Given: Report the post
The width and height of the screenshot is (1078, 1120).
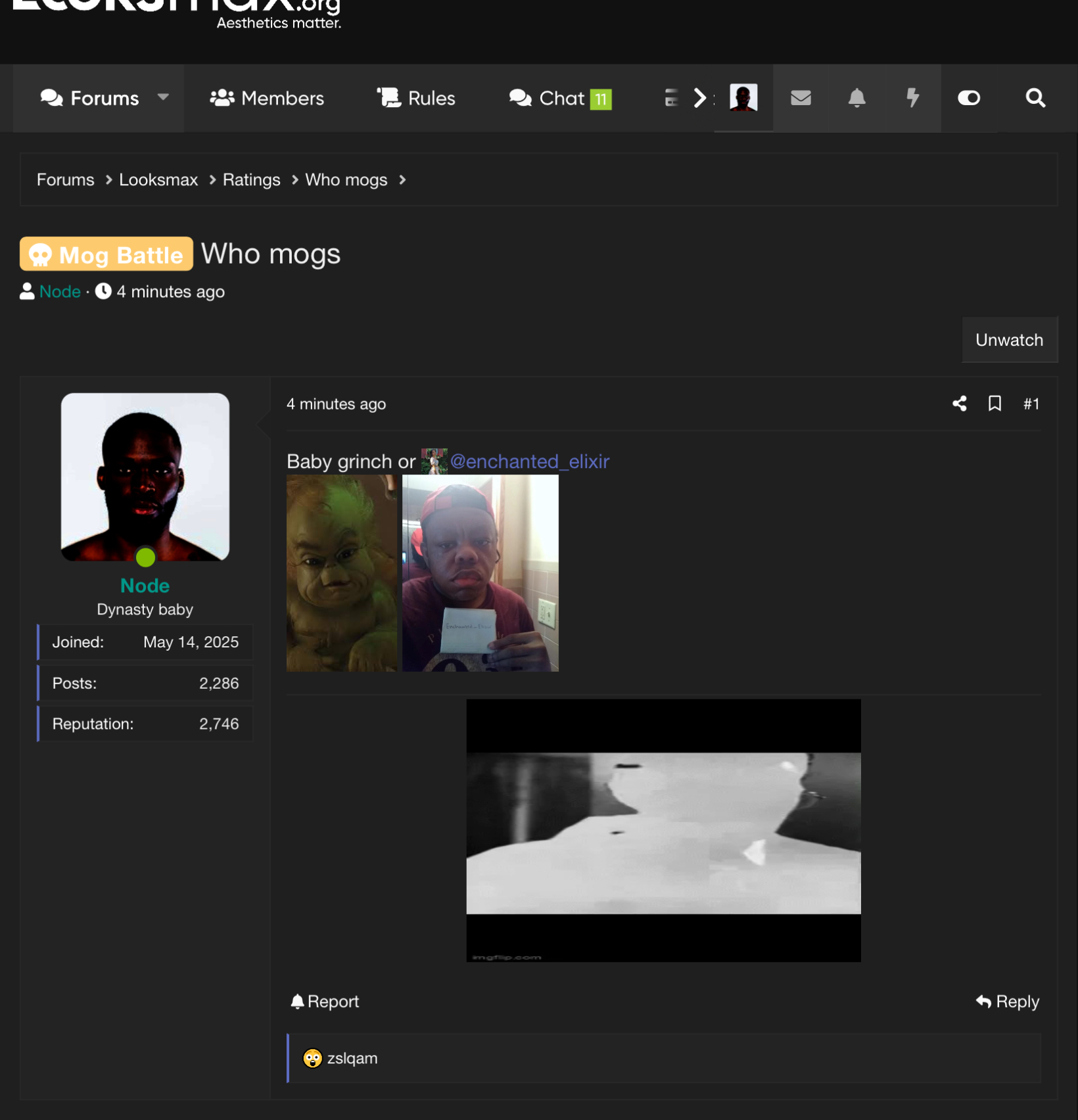Looking at the screenshot, I should [x=325, y=1001].
